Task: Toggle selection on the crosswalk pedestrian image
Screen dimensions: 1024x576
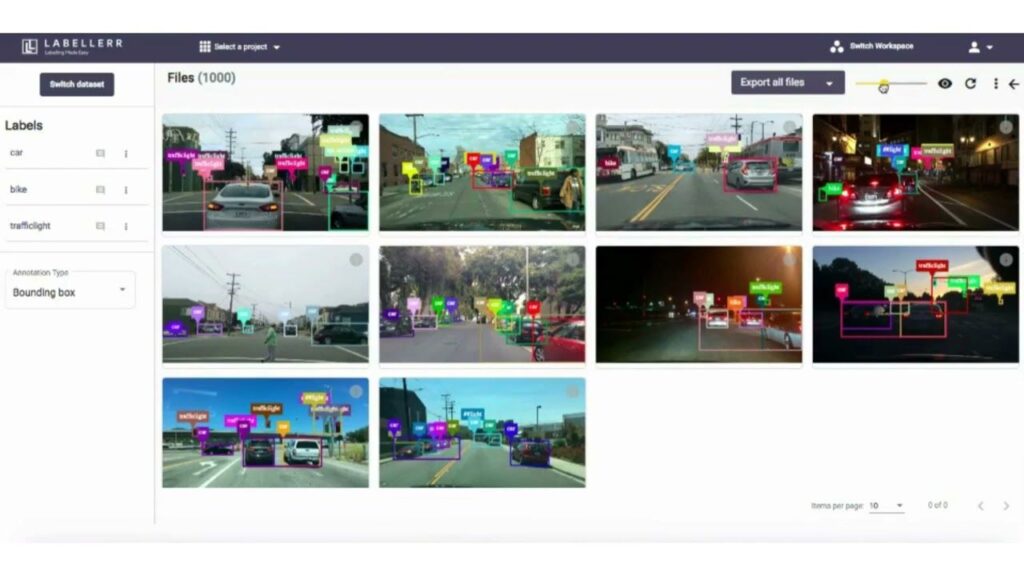Action: pyautogui.click(x=357, y=258)
